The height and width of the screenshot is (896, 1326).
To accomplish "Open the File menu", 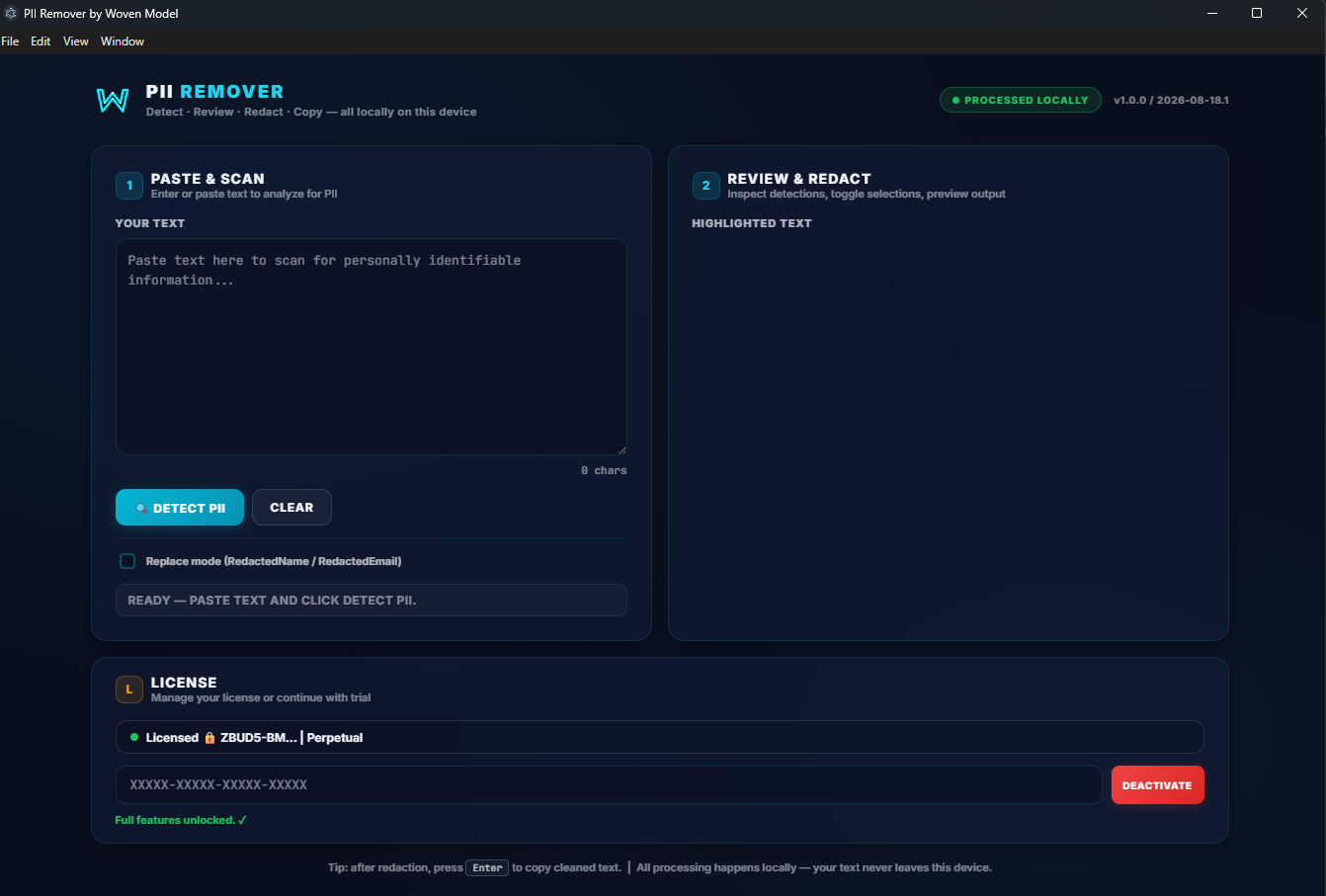I will [10, 41].
